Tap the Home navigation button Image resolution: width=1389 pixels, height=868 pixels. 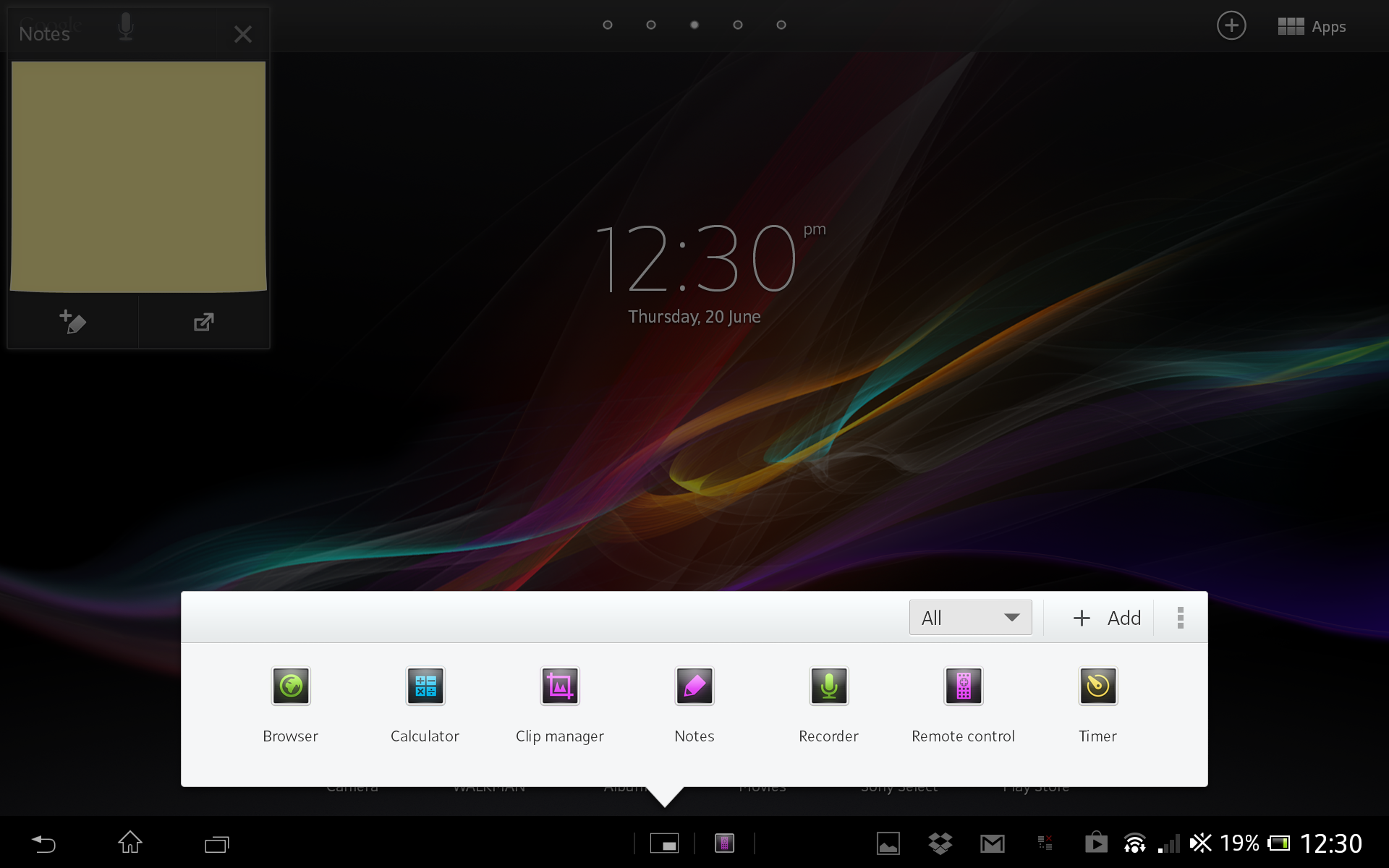(x=130, y=843)
